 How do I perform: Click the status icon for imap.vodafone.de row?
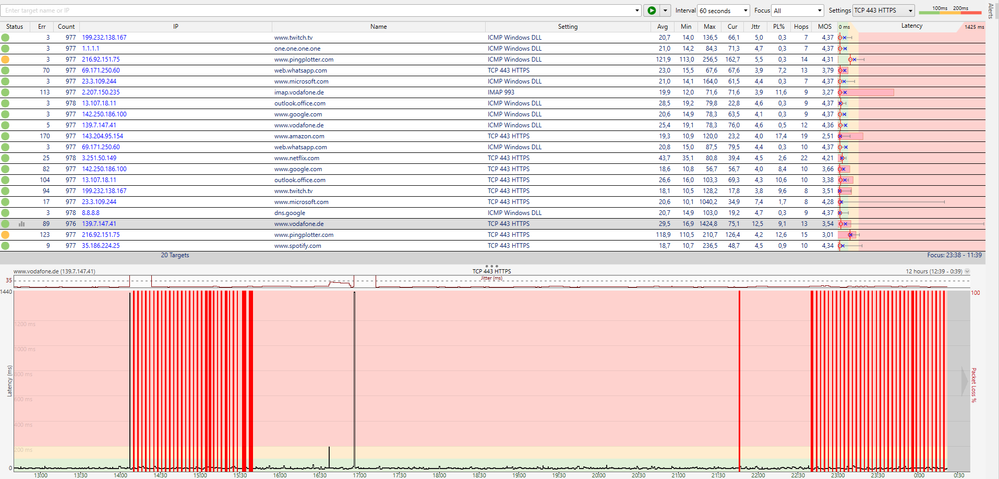pos(6,92)
